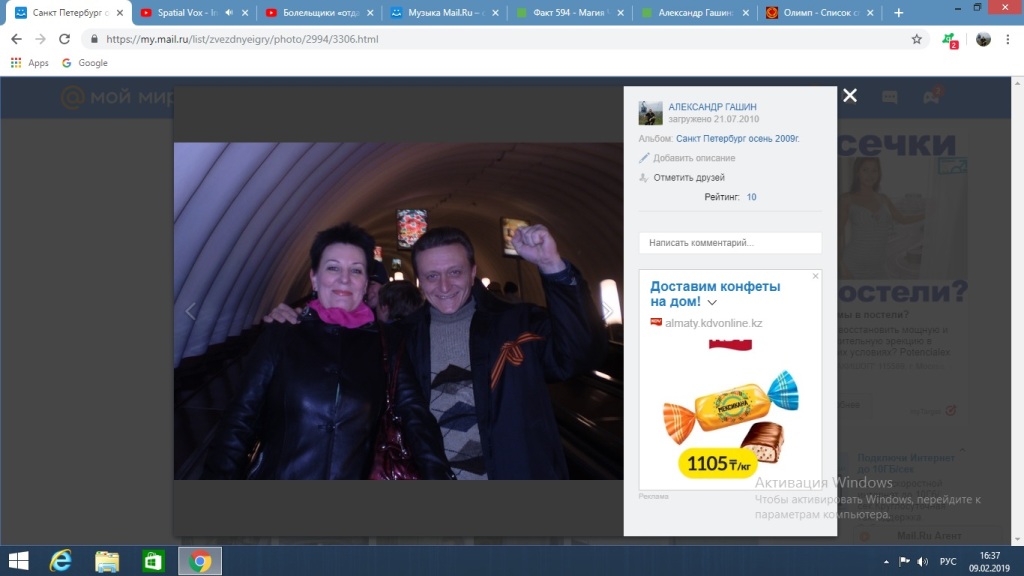The width and height of the screenshot is (1024, 576).
Task: Switch to the Олимп - Список tab
Action: [x=822, y=12]
